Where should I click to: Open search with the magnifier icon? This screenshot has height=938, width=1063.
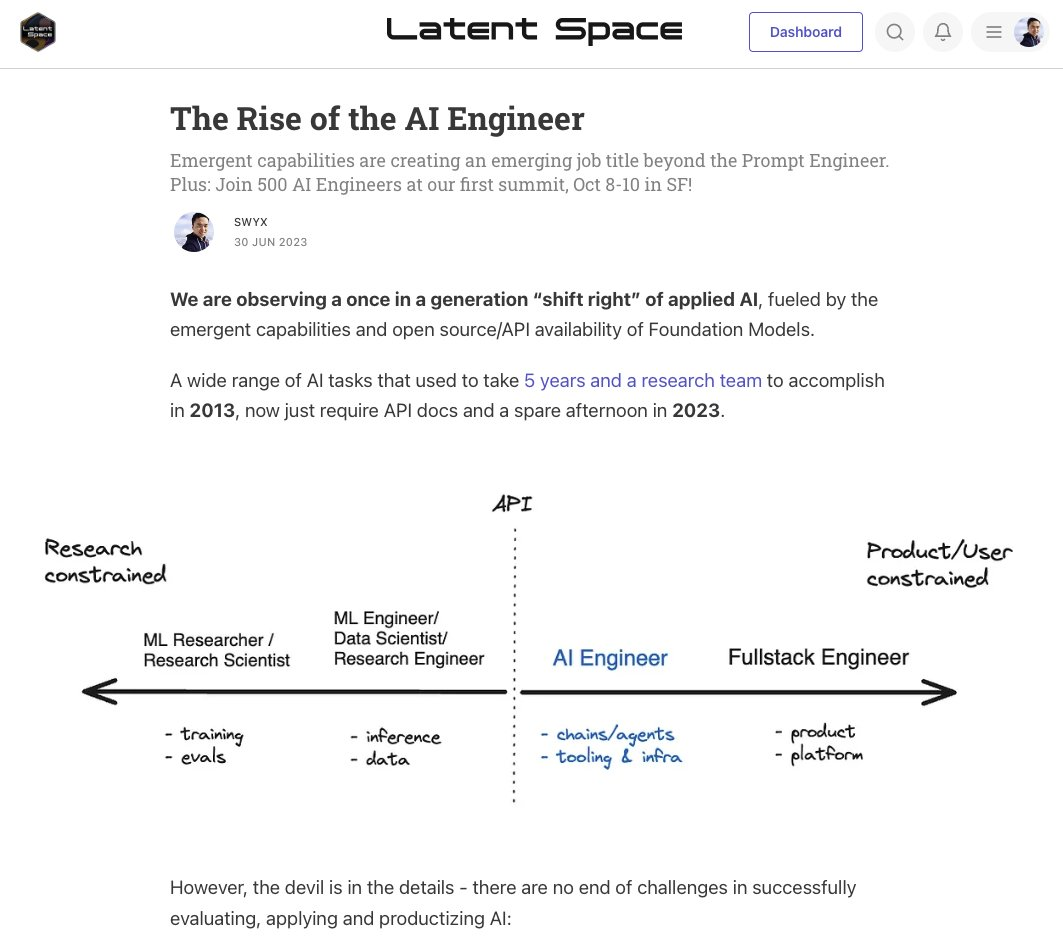tap(895, 32)
